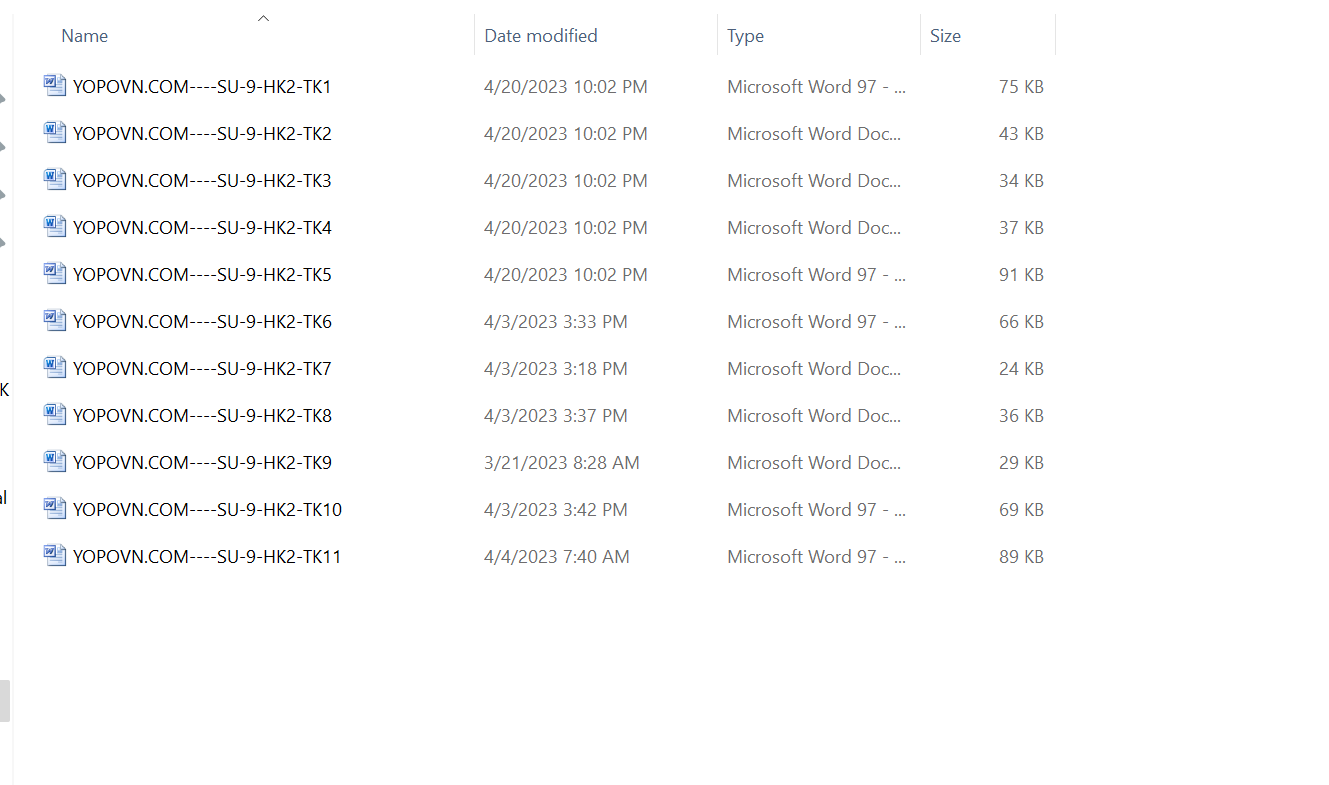
Task: Sort files by Size column header
Action: point(945,36)
